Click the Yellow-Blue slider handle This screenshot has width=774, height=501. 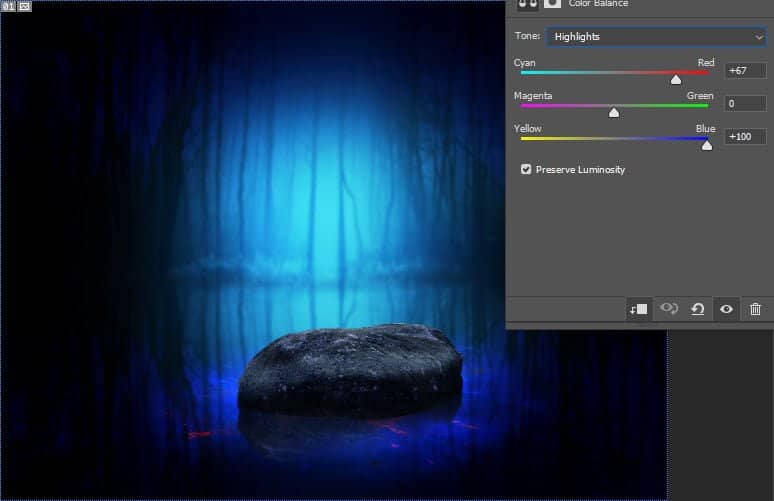point(707,145)
